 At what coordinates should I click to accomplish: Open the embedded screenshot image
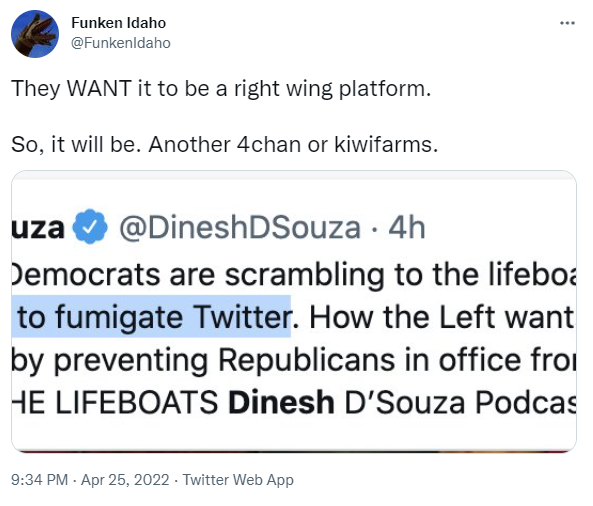click(294, 311)
